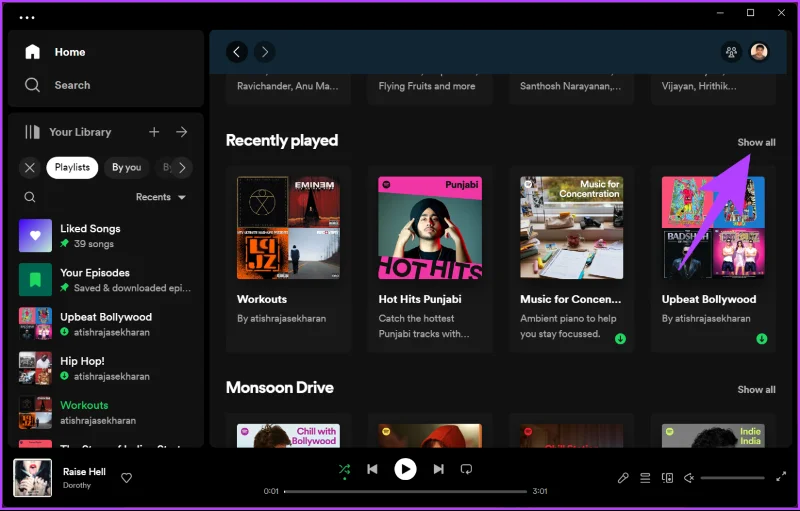The height and width of the screenshot is (511, 800).
Task: Open Search in sidebar
Action: (58, 85)
